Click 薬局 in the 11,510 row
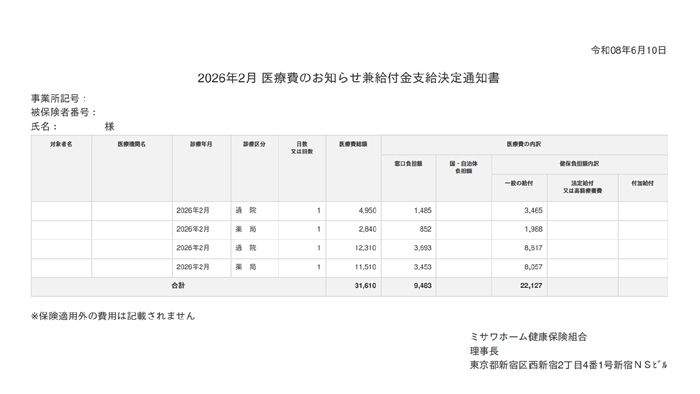 point(246,267)
